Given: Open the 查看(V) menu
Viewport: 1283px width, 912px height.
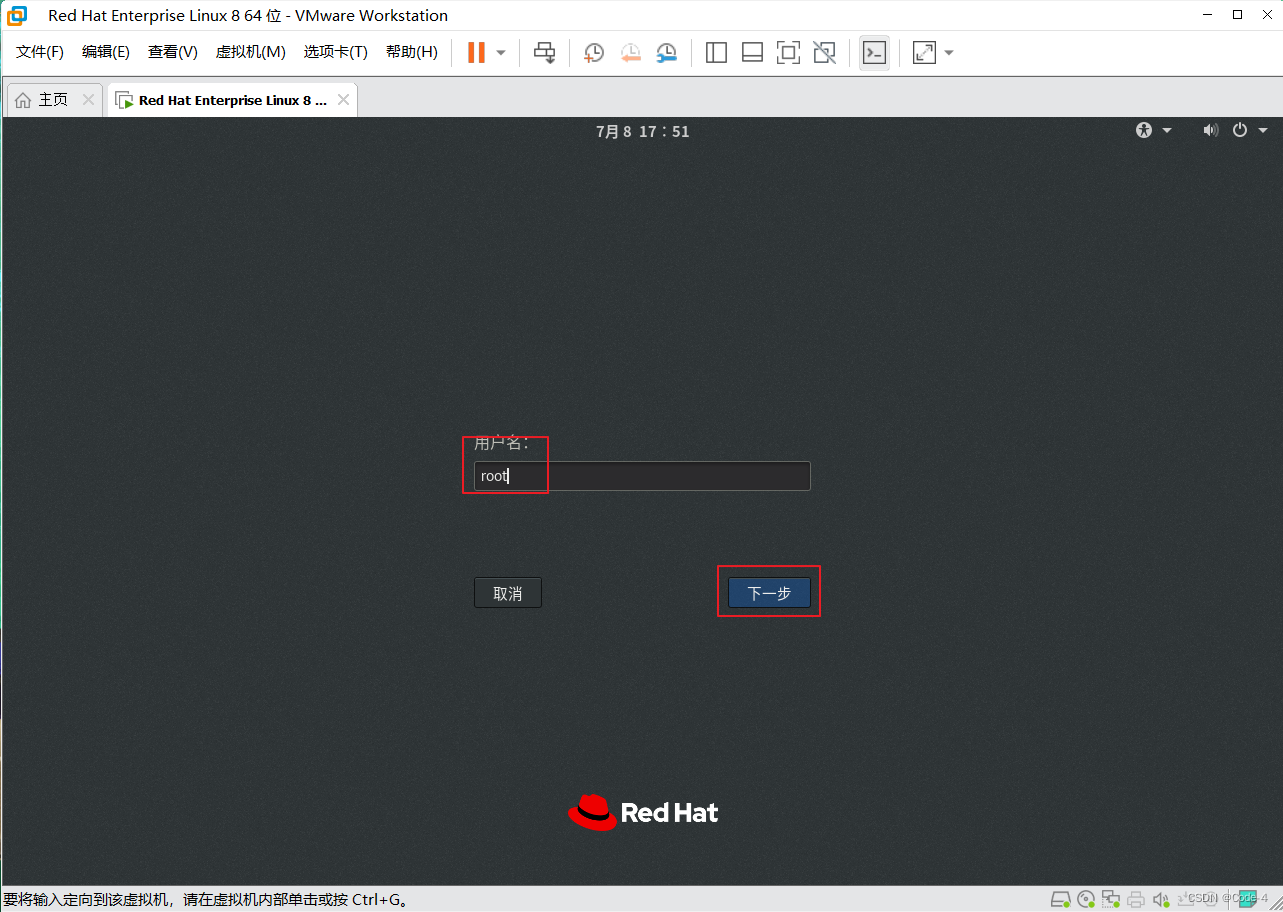Looking at the screenshot, I should pos(173,52).
